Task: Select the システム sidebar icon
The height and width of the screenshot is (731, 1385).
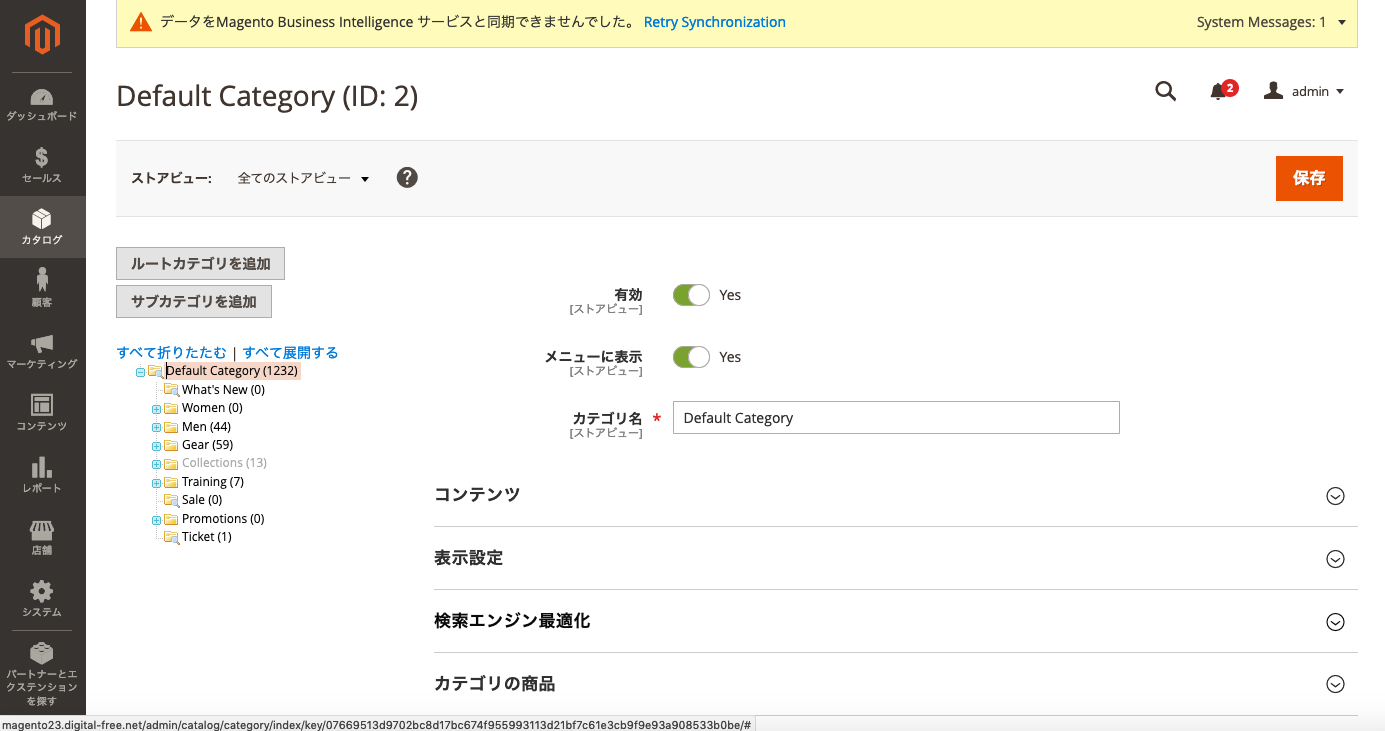Action: [x=42, y=592]
